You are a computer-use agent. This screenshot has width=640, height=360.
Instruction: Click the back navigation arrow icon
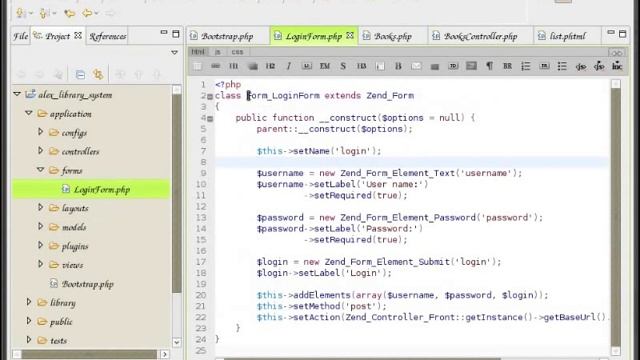pyautogui.click(x=87, y=13)
